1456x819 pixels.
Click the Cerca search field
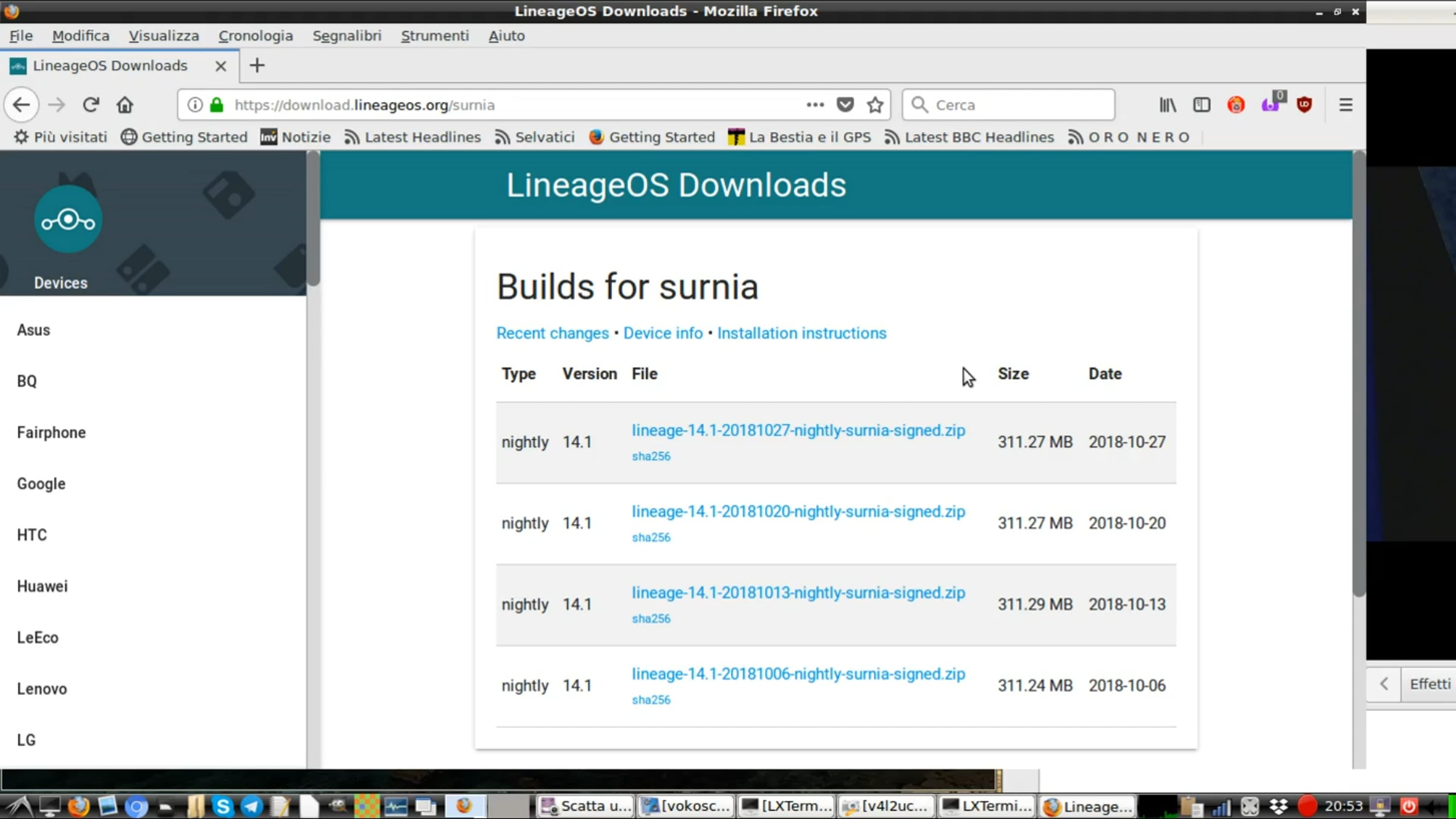pos(1008,105)
